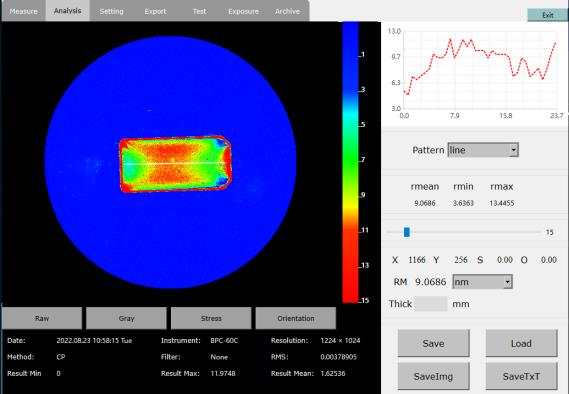Click the instrument name BPC-60C

(224, 340)
